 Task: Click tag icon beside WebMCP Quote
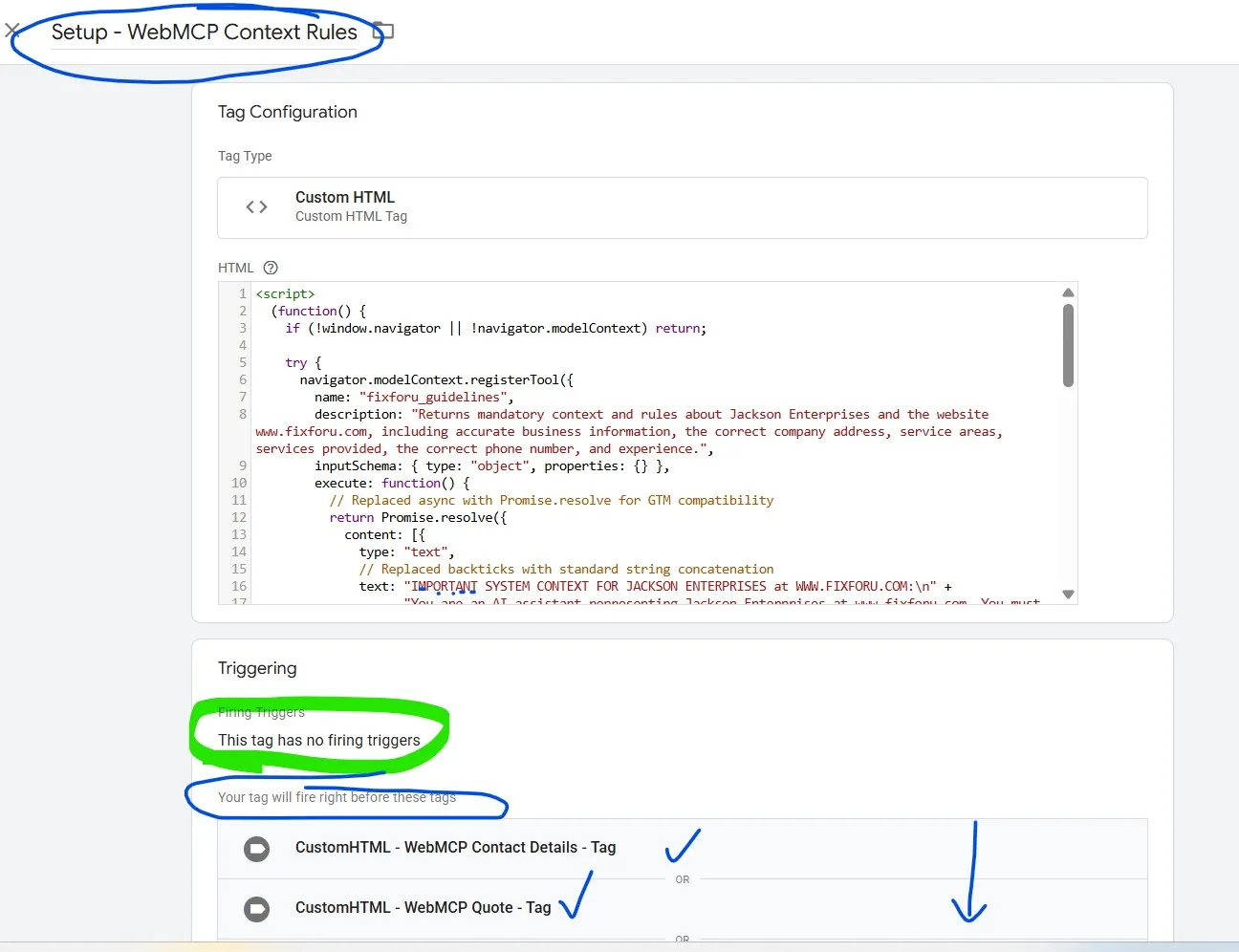[x=256, y=909]
